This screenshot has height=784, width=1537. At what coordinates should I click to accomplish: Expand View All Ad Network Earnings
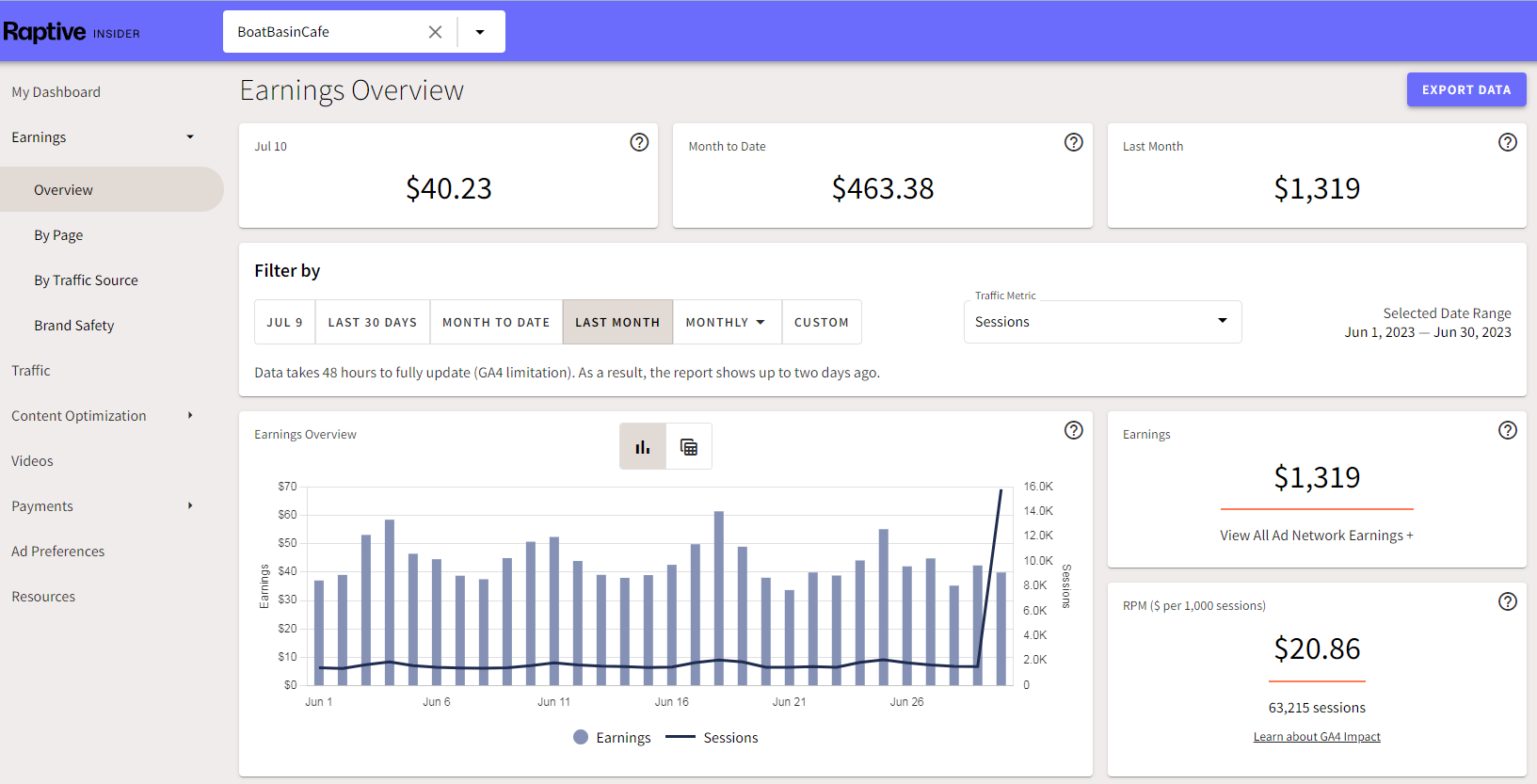[1317, 536]
